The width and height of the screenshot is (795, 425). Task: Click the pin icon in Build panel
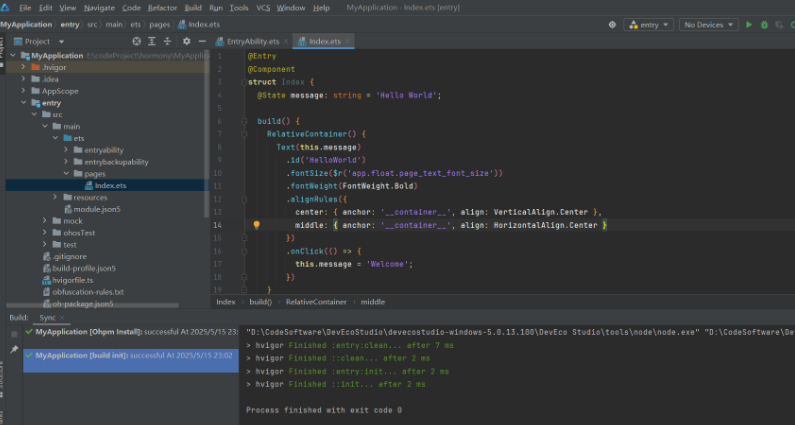(x=14, y=350)
